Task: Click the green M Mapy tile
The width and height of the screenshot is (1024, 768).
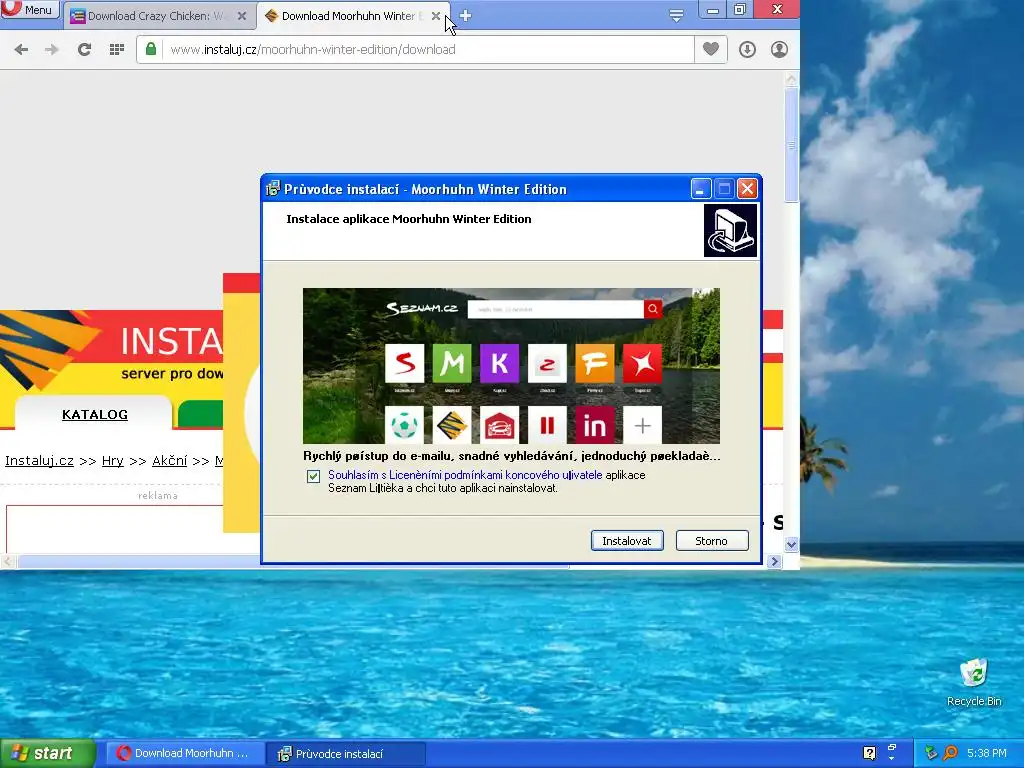Action: (x=452, y=363)
